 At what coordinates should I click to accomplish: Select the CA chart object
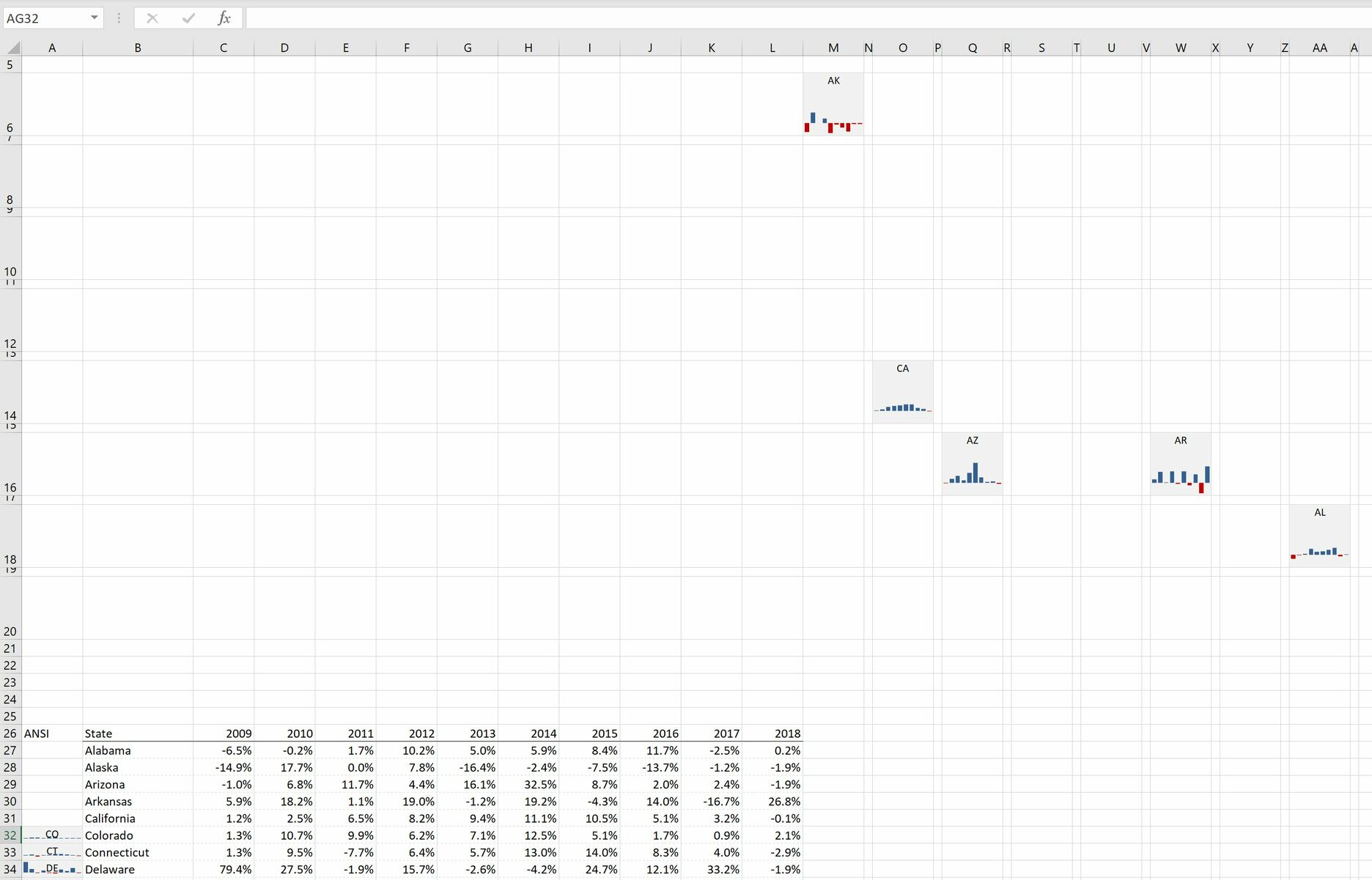902,390
